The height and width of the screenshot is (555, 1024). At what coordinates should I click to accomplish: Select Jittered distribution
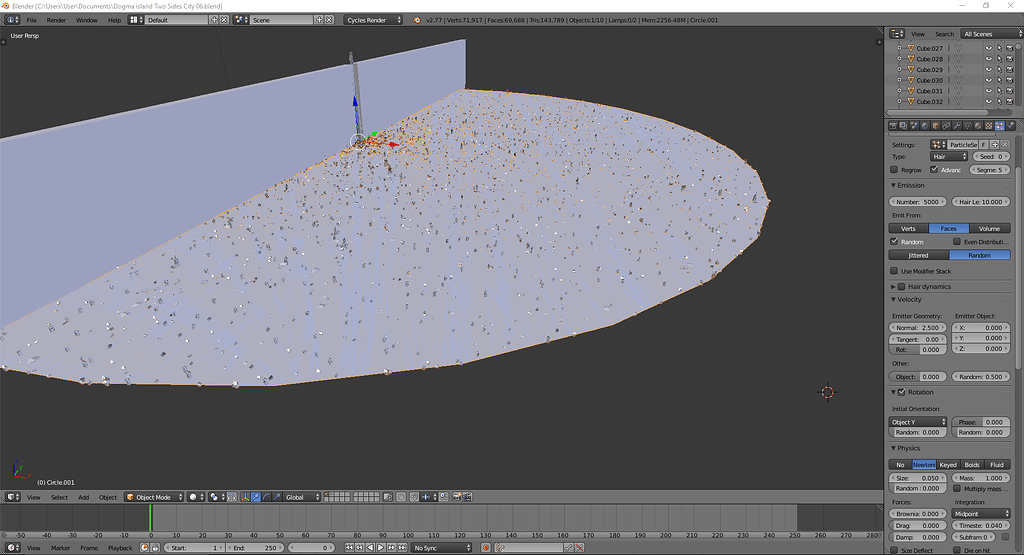coord(919,255)
